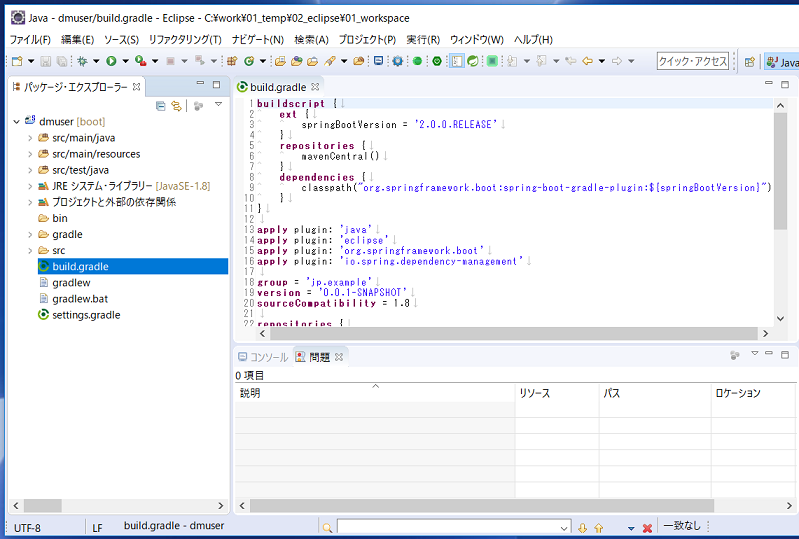Expand the JRE システム・ライブラリー node
799x539 pixels.
click(x=30, y=186)
